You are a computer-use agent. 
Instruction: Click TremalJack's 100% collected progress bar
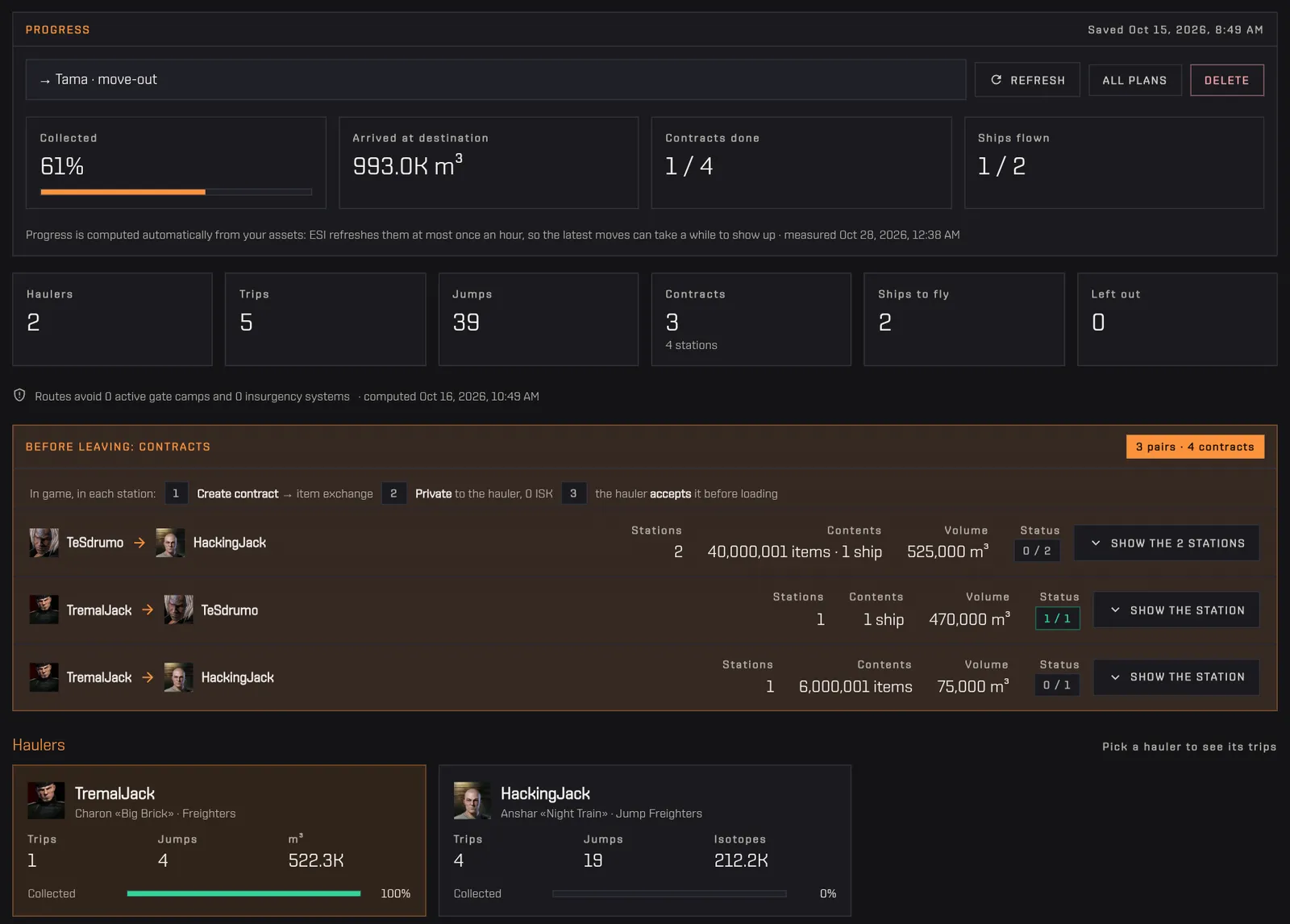(243, 893)
